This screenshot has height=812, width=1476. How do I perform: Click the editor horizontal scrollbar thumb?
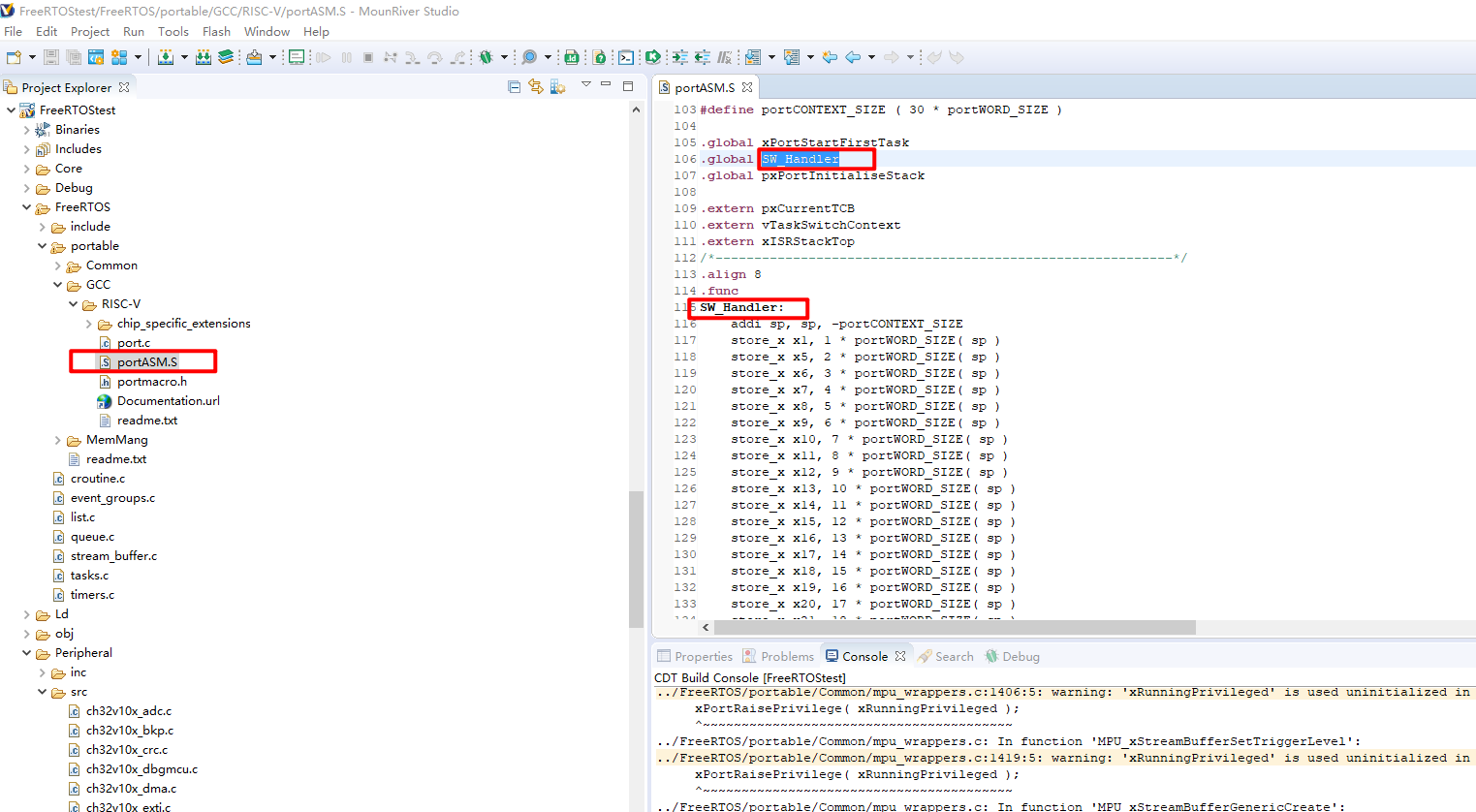[x=956, y=627]
